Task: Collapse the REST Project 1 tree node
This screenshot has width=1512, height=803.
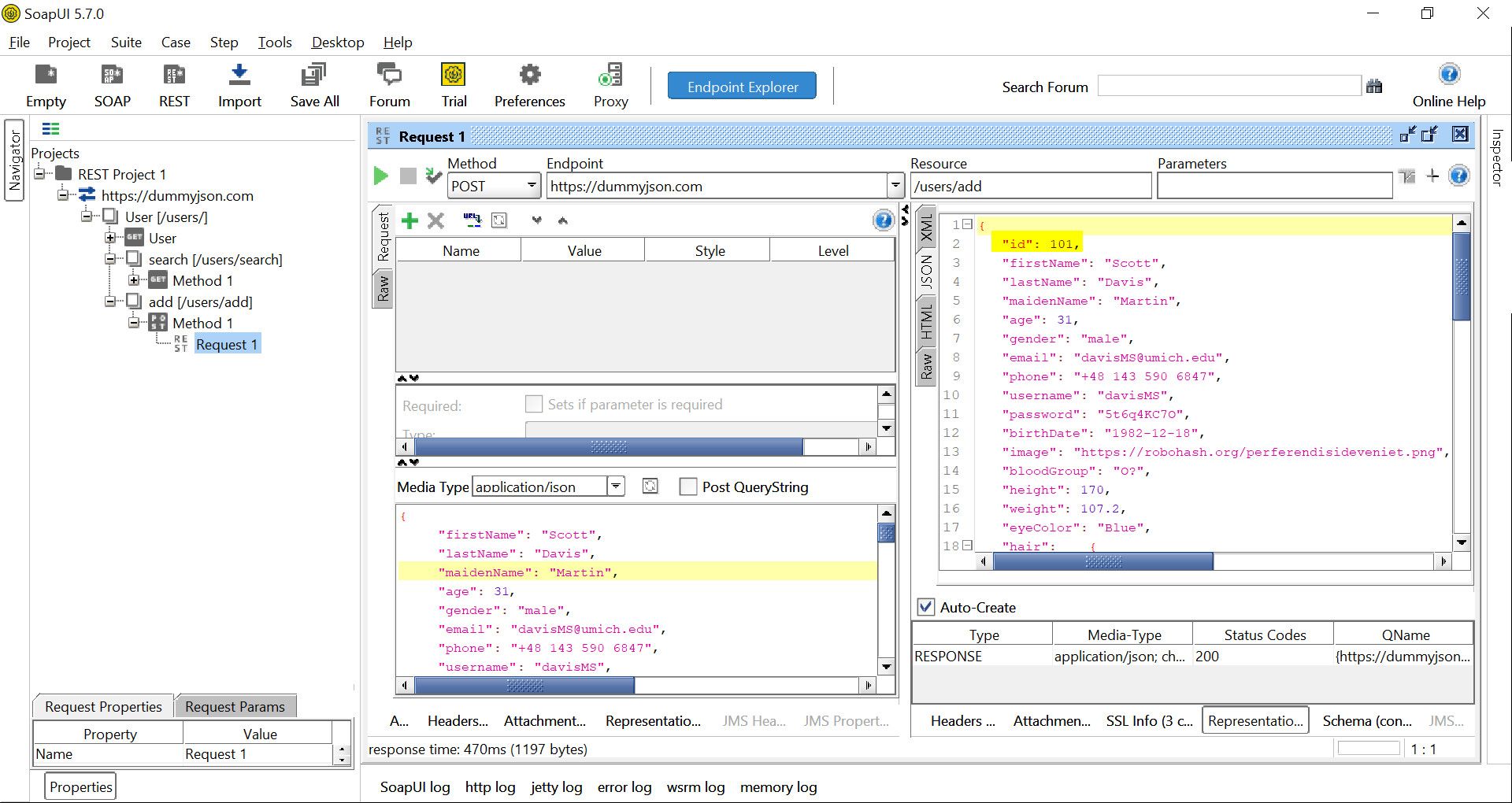Action: 39,174
